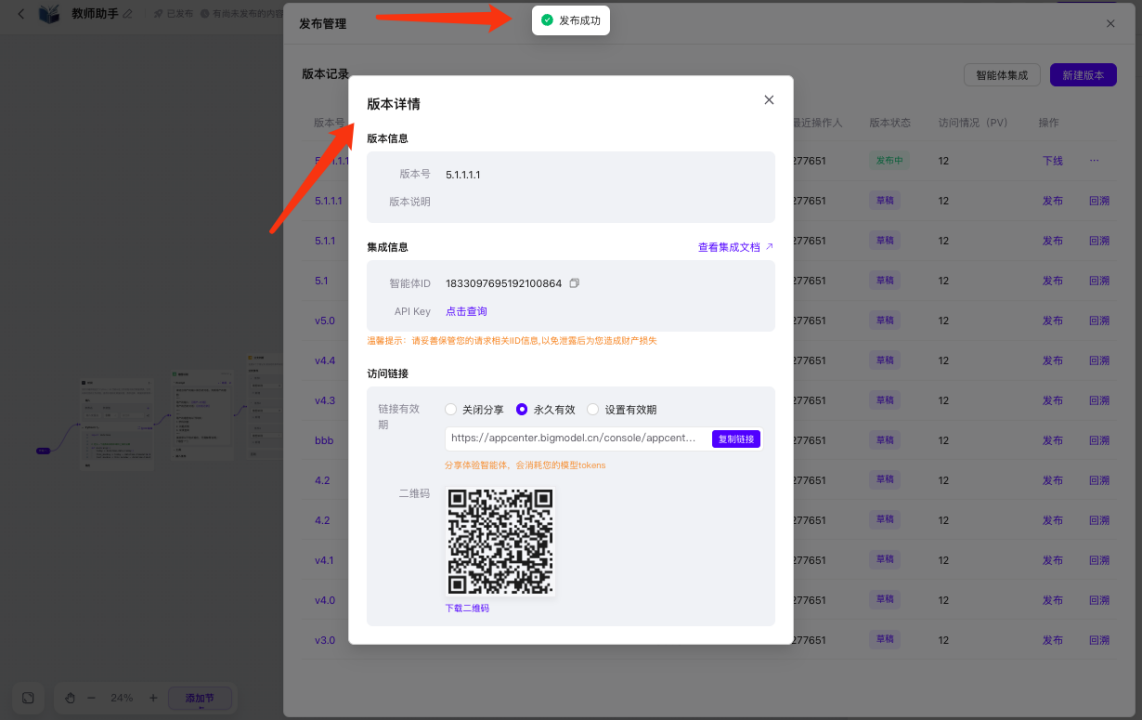The width and height of the screenshot is (1142, 720).
Task: Open 查看集成文档 link
Action: (x=736, y=248)
